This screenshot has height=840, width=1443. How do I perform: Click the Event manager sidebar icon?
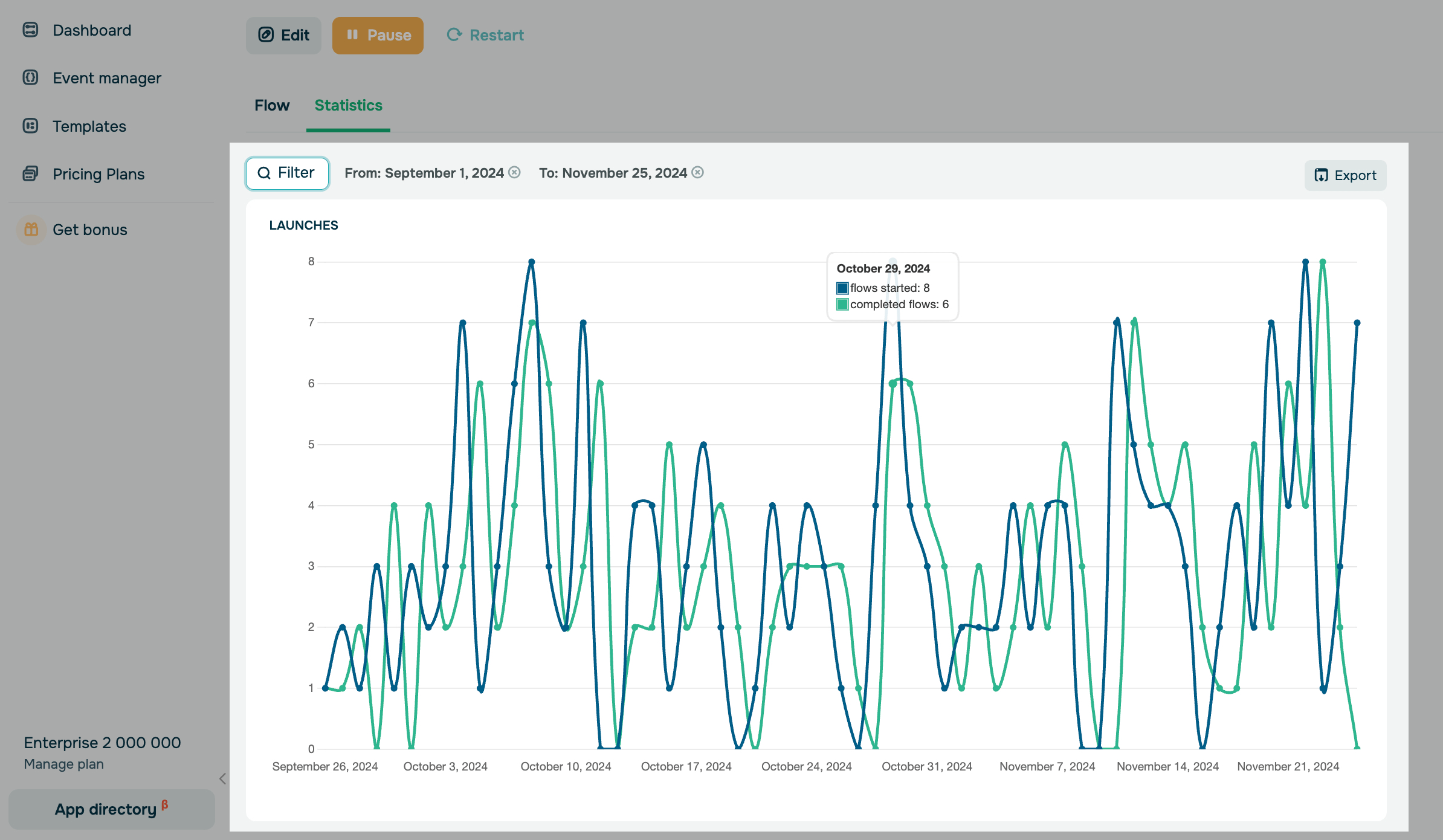coord(30,77)
